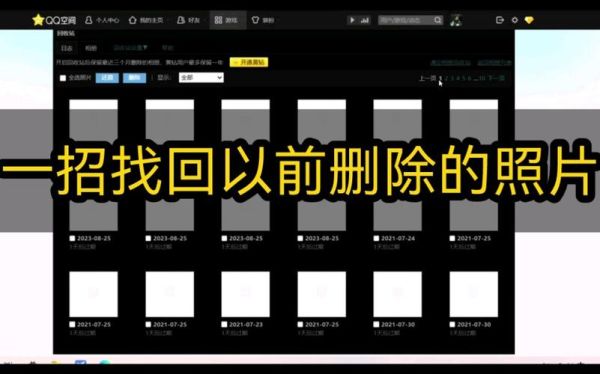This screenshot has height=374, width=600.
Task: Click the blue 删除 delete button
Action: click(134, 78)
